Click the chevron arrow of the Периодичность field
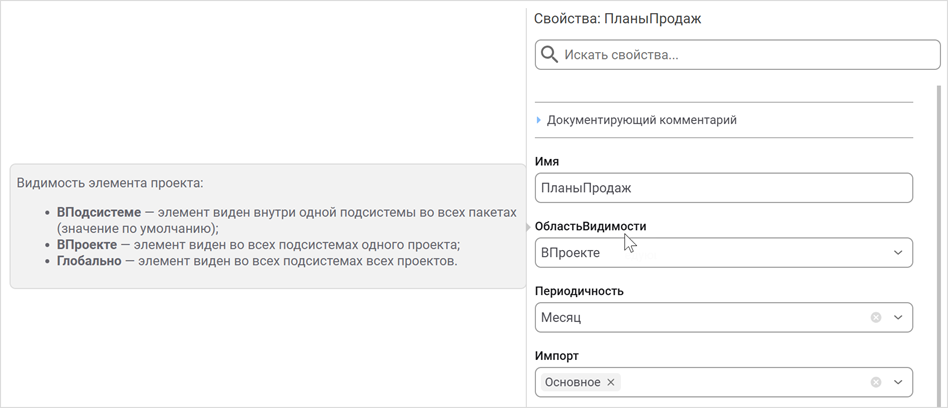The image size is (948, 409). click(x=898, y=318)
